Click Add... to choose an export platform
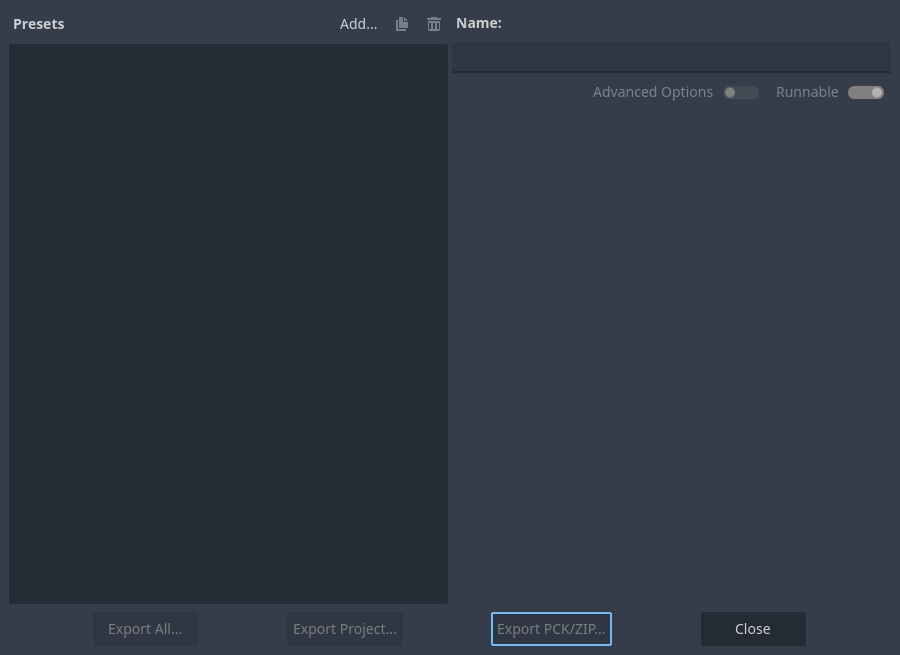This screenshot has width=900, height=655. tap(358, 23)
